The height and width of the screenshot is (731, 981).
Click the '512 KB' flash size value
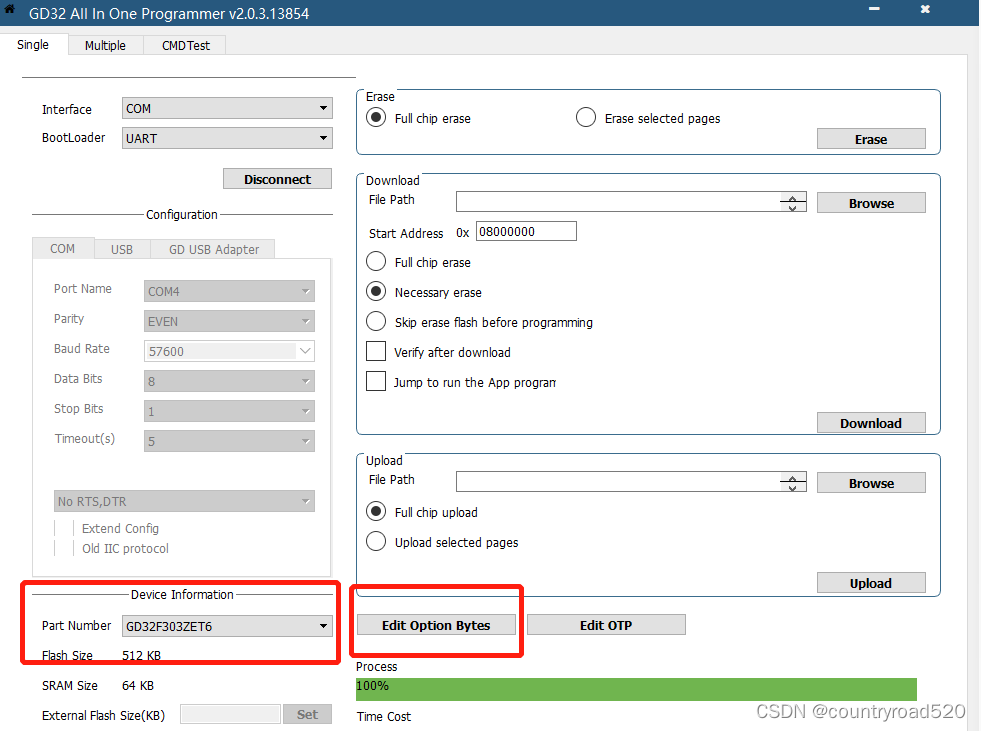141,655
